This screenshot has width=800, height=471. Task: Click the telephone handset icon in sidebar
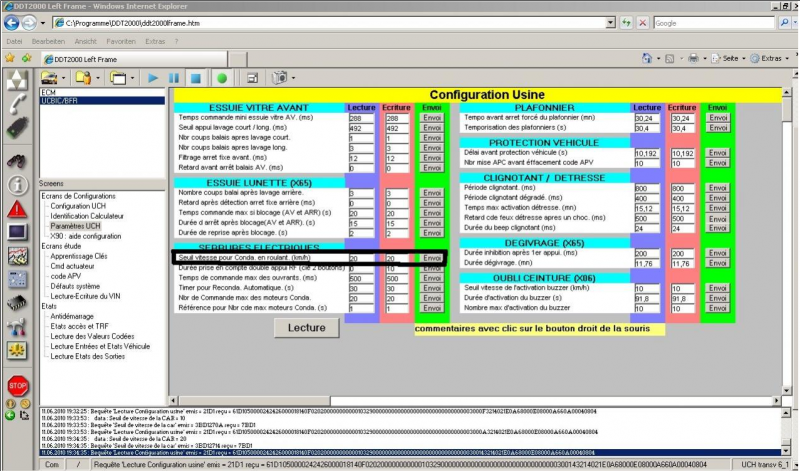pyautogui.click(x=17, y=104)
